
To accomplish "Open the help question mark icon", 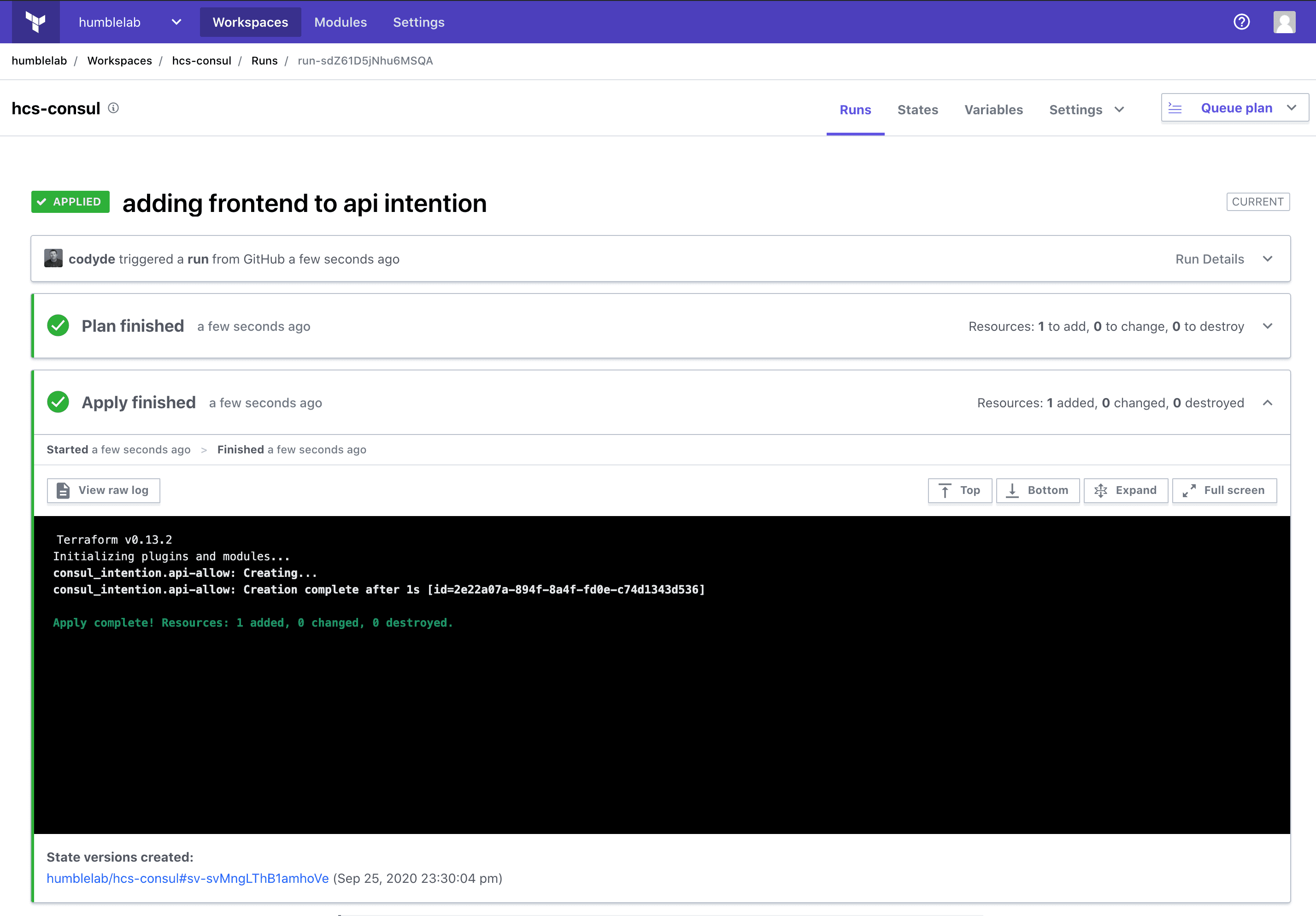I will pos(1241,22).
